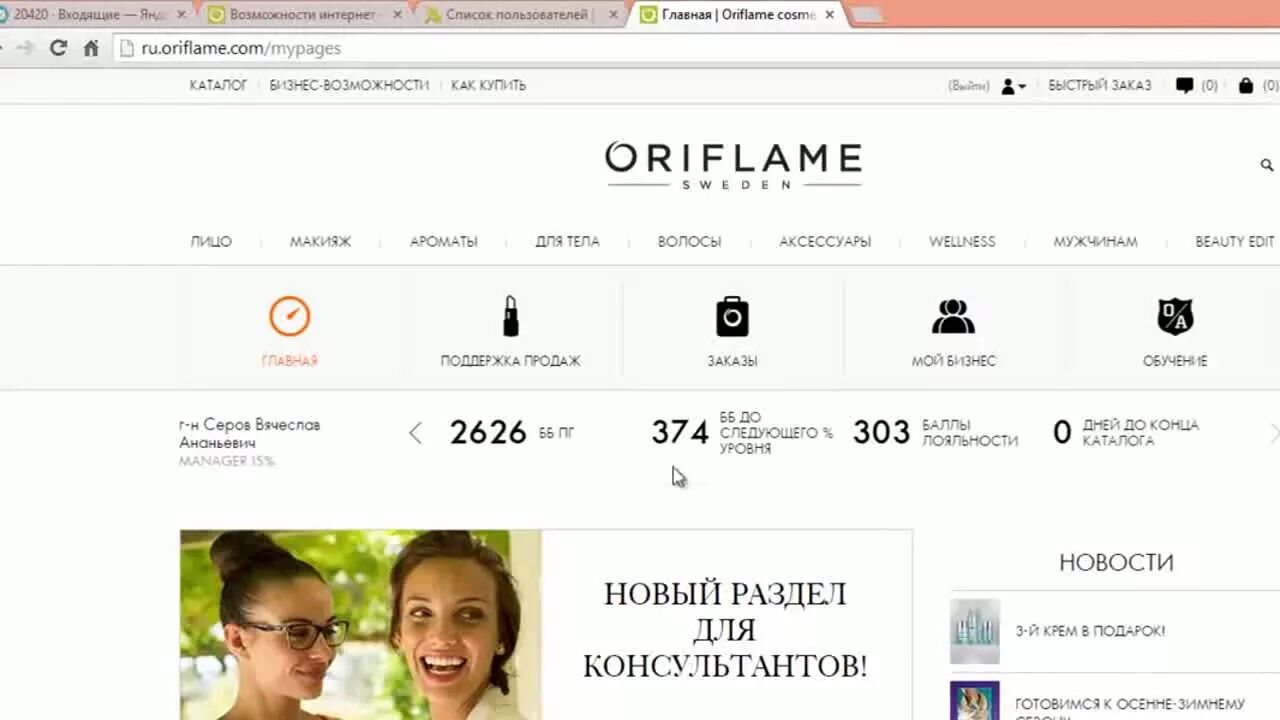Open the Как купить link

(488, 85)
